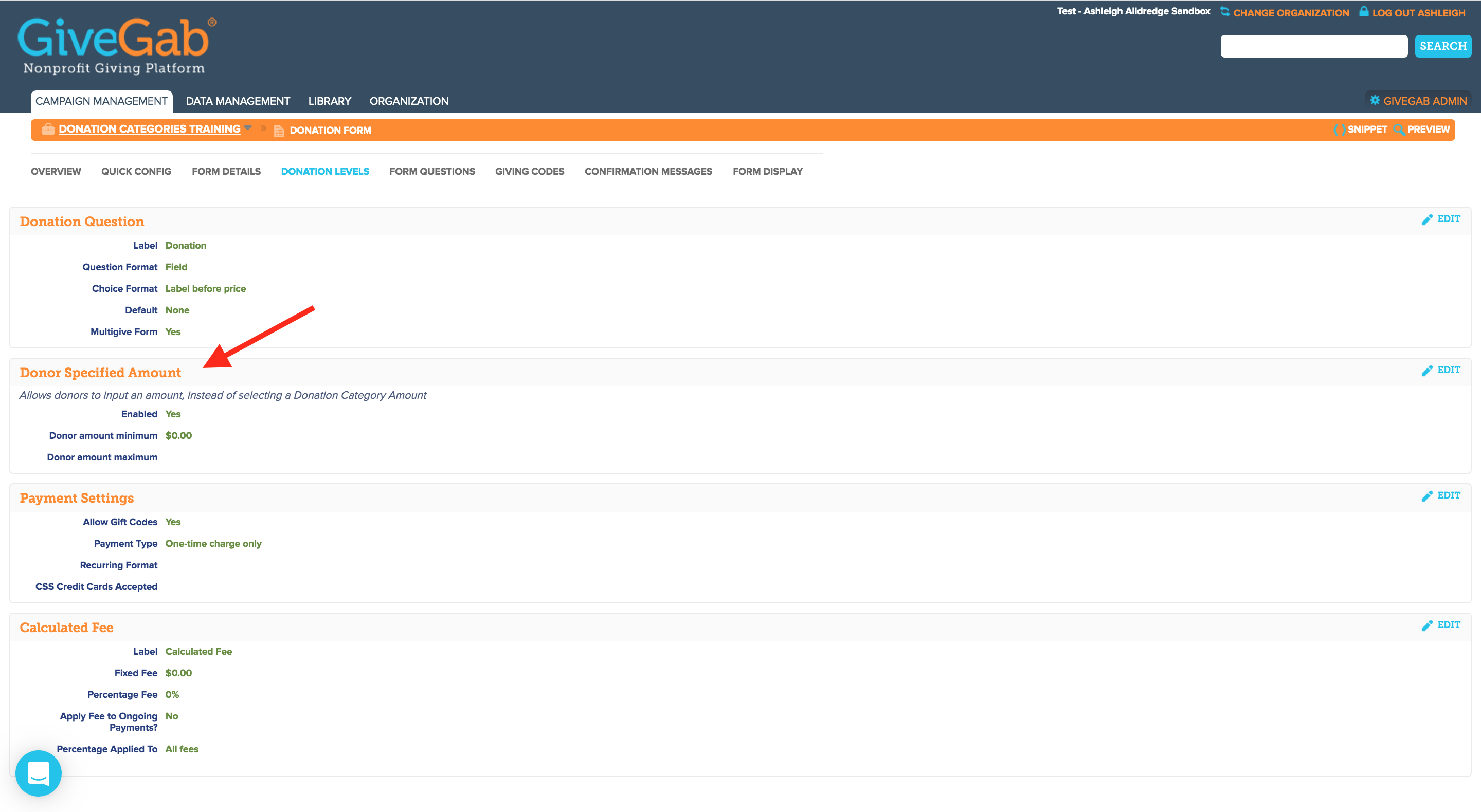
Task: Click the Fixed Fee '$0.00' value
Action: tap(178, 673)
